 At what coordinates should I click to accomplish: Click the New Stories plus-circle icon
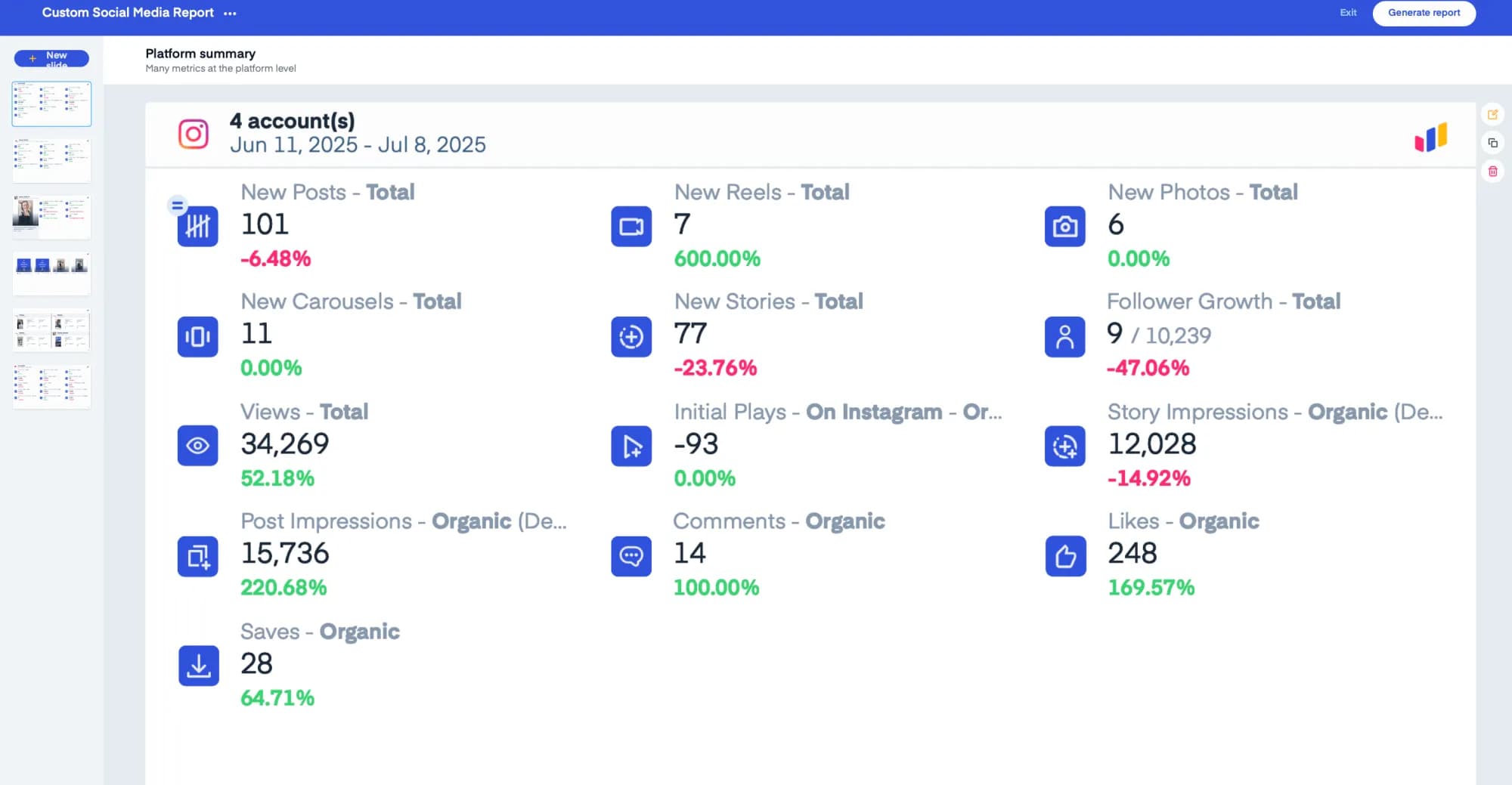631,337
